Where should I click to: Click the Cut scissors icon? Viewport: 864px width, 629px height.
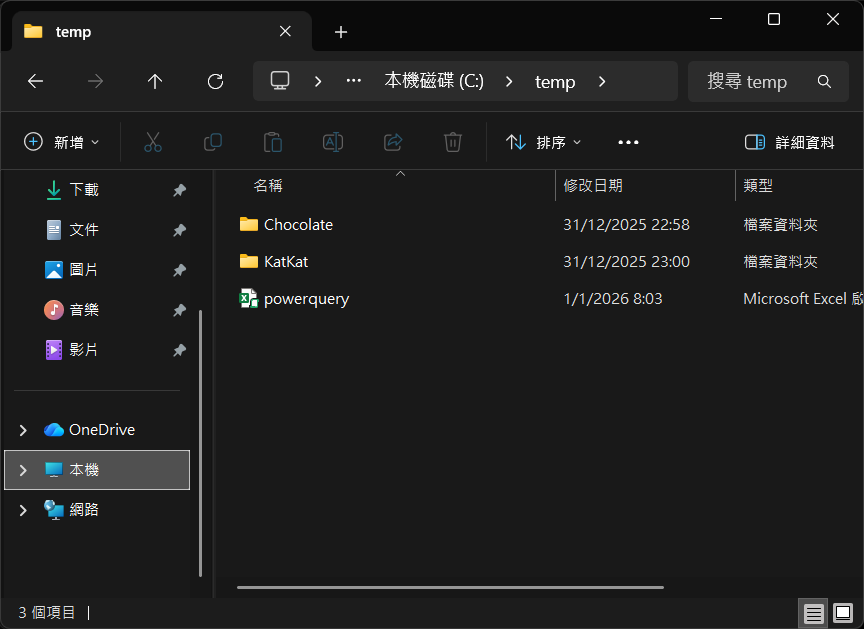pyautogui.click(x=153, y=142)
